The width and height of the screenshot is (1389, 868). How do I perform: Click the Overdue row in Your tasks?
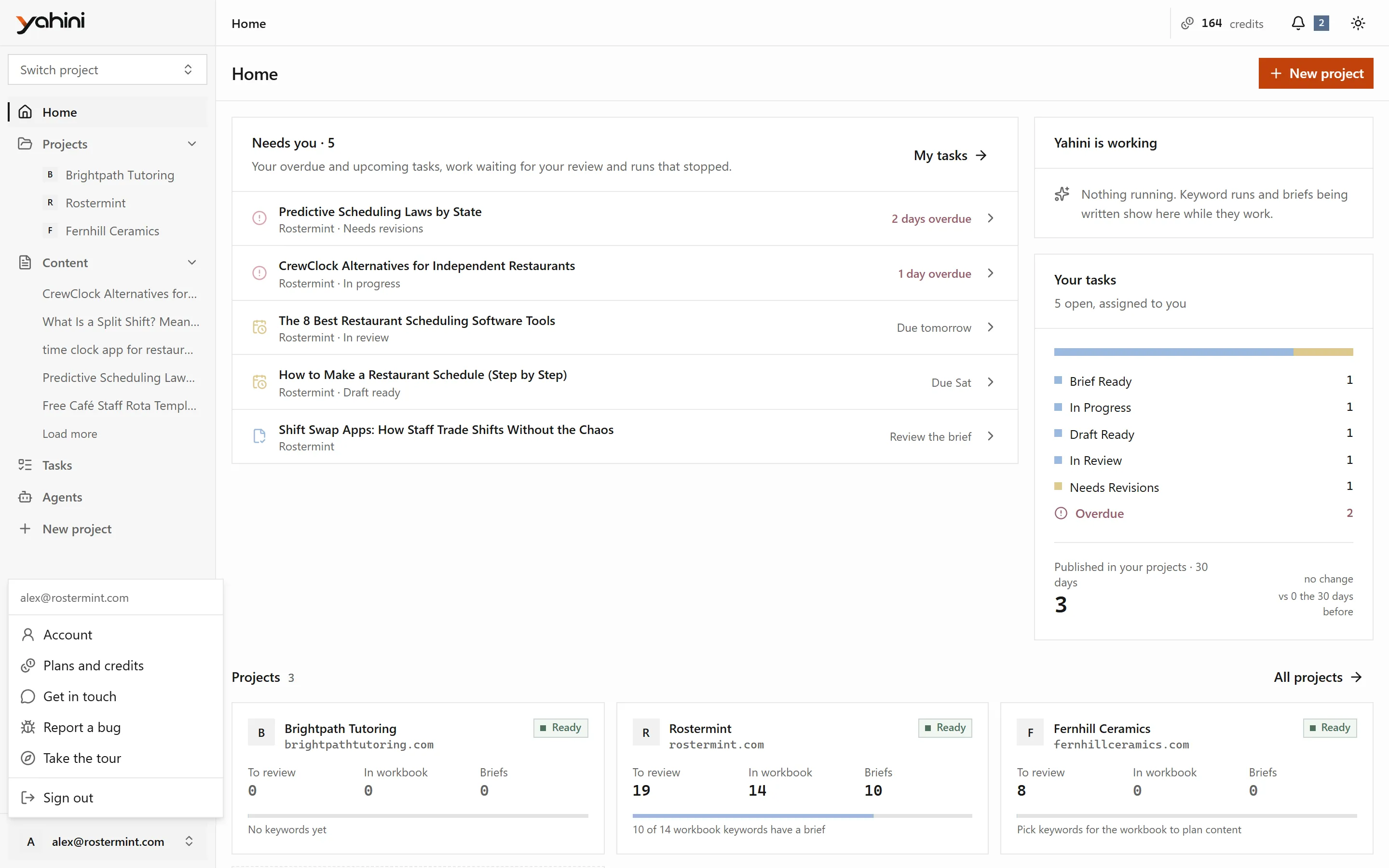click(1203, 513)
